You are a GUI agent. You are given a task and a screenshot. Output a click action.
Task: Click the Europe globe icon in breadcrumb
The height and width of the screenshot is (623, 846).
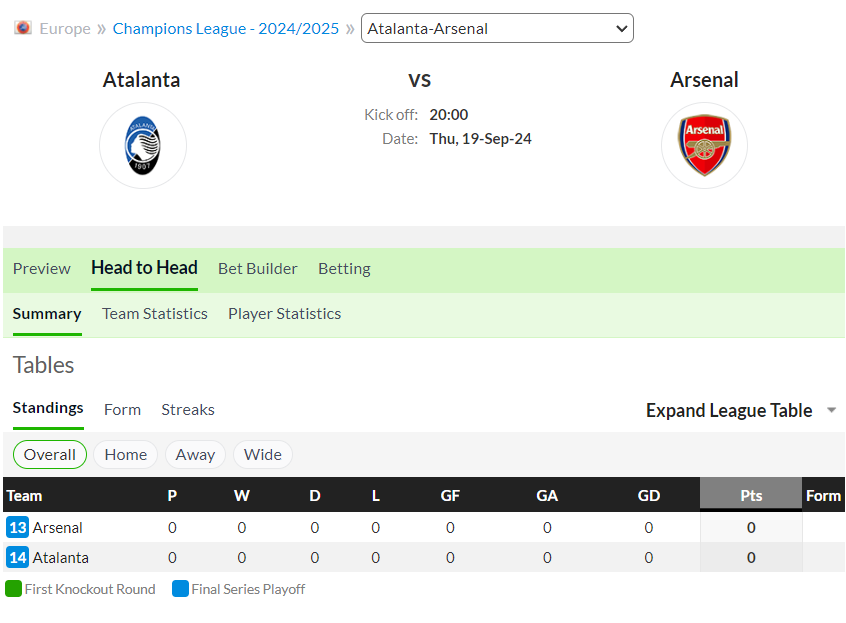(23, 28)
